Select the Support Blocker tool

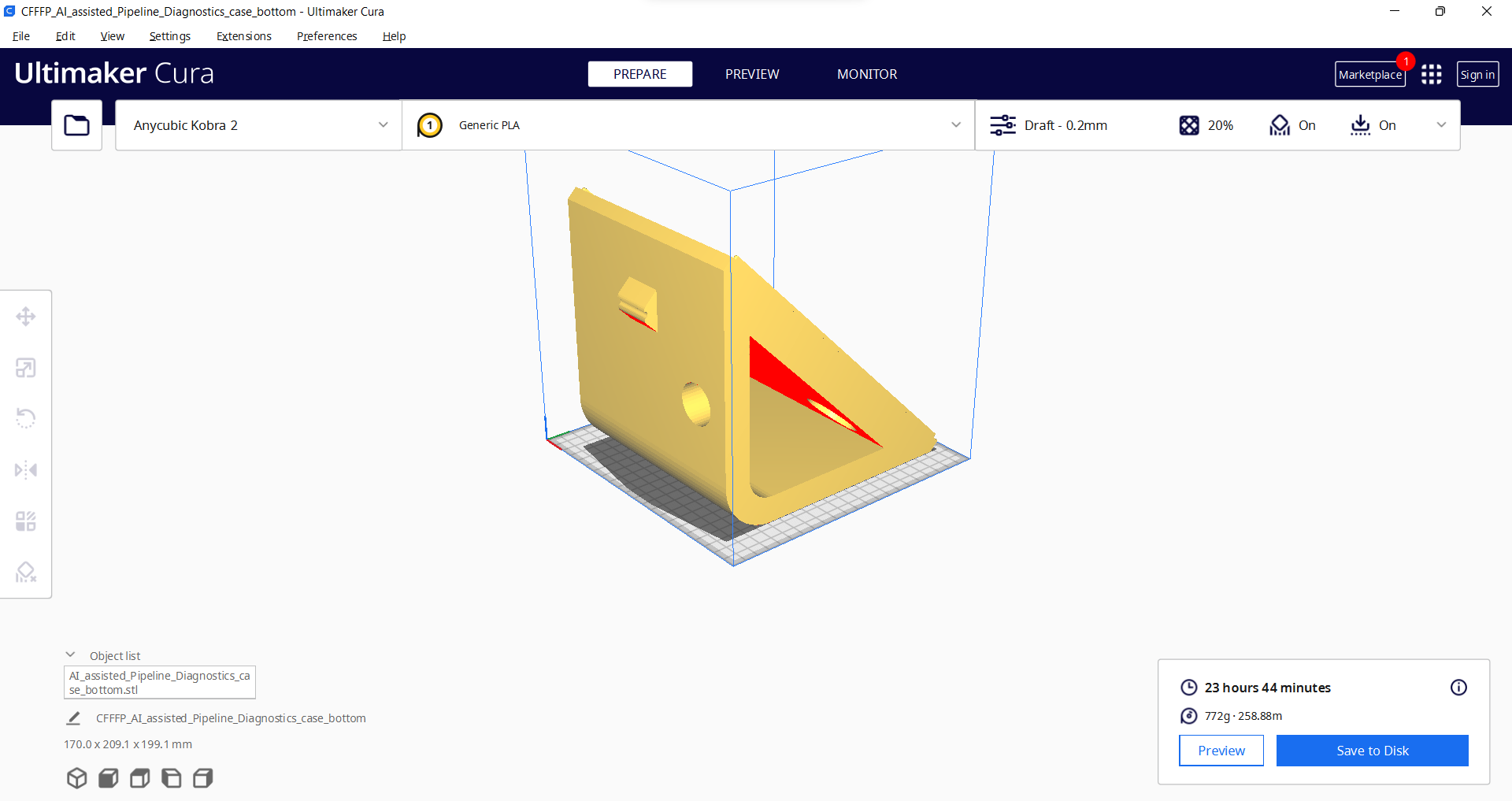(26, 572)
